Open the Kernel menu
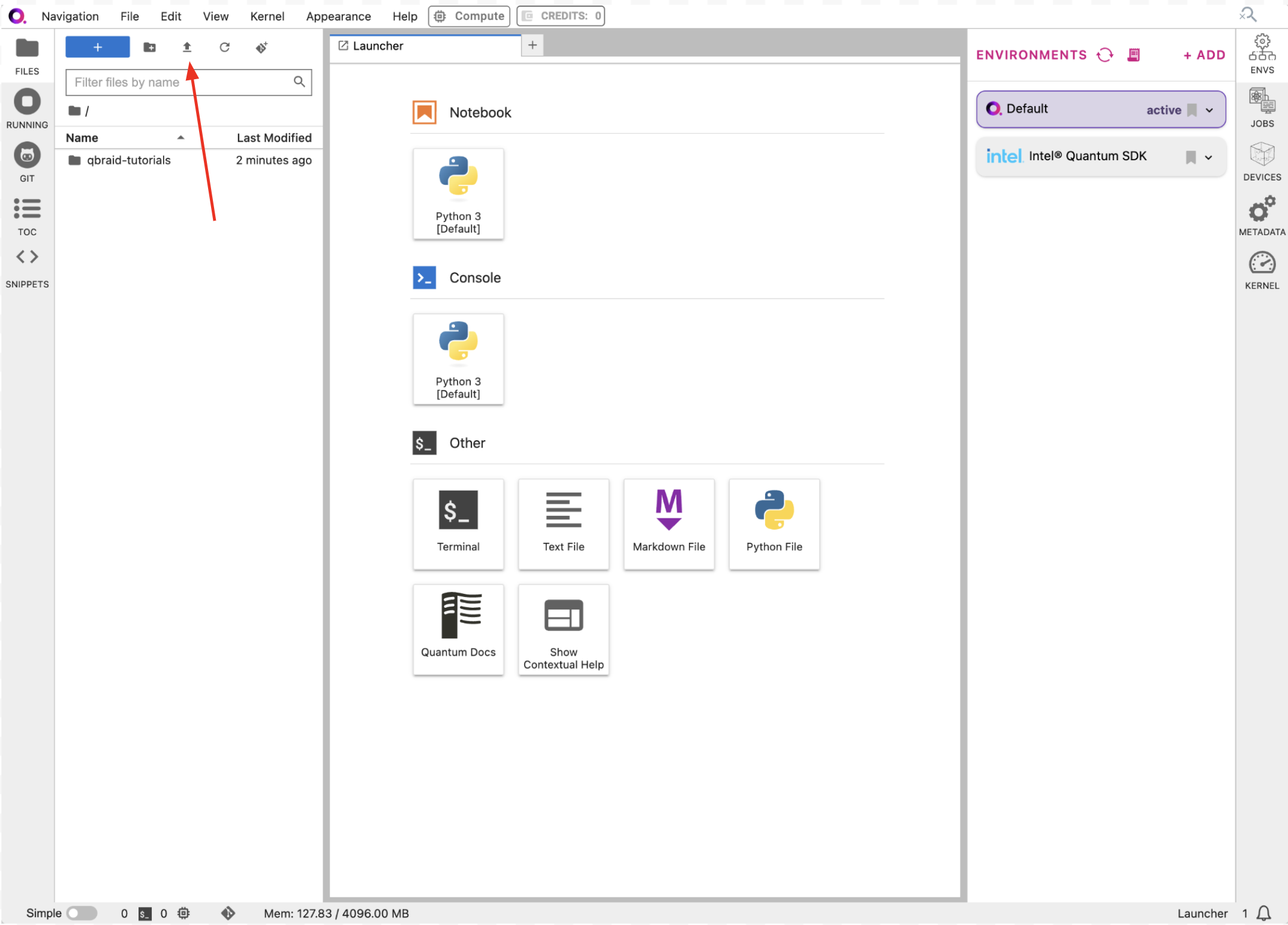1288x925 pixels. point(267,16)
